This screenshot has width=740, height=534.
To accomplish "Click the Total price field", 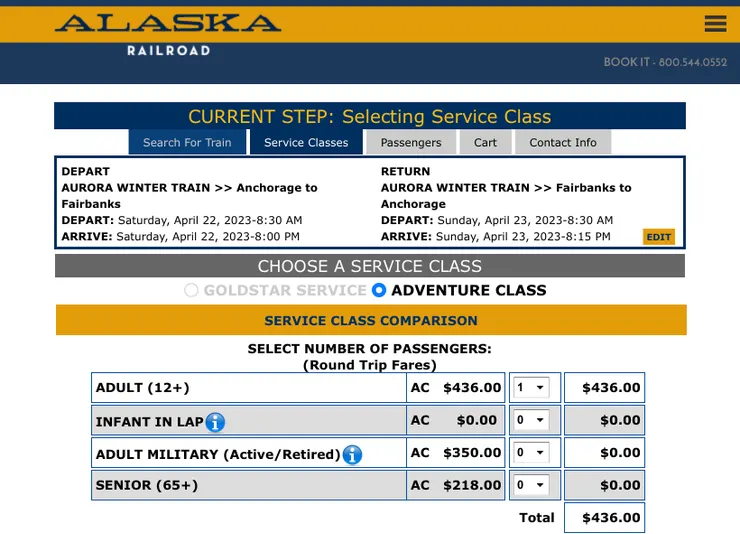I will click(x=605, y=518).
